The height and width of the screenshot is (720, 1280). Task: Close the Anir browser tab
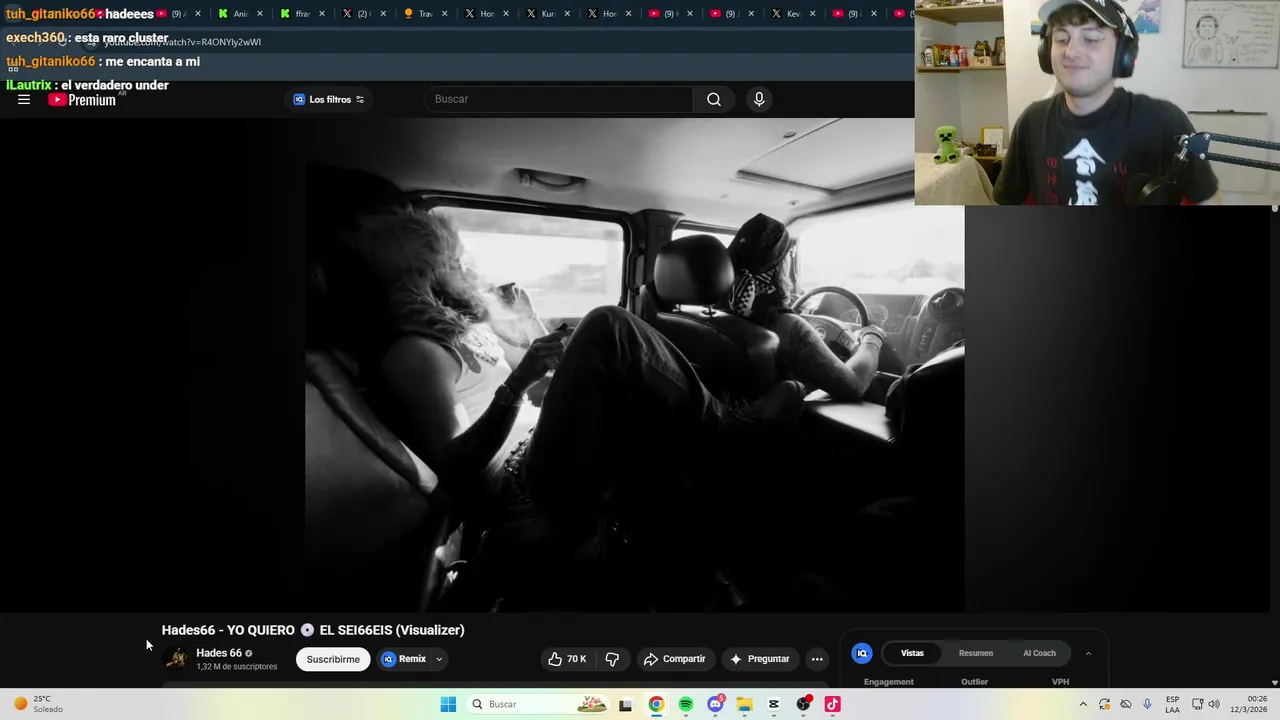pyautogui.click(x=260, y=14)
